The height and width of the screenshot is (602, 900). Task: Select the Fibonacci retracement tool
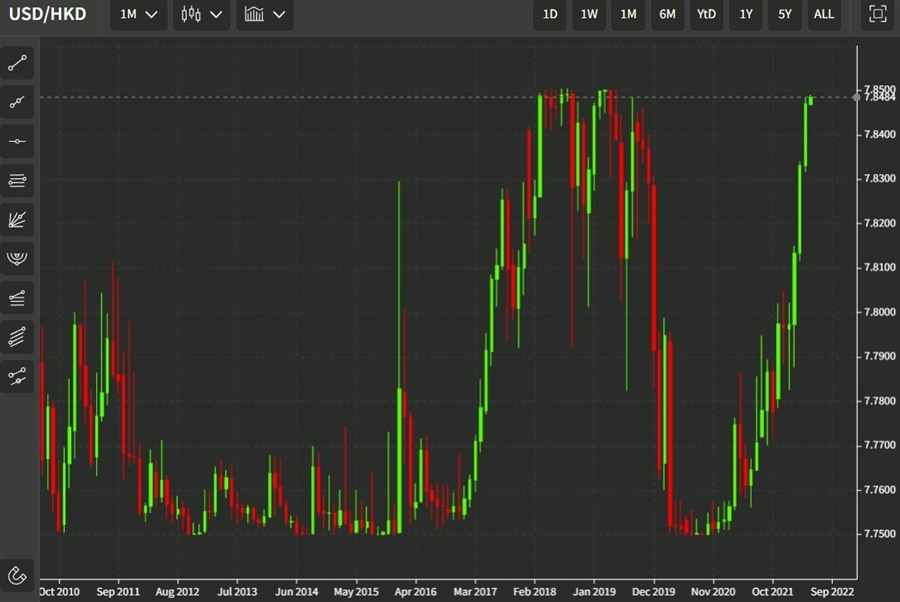(x=17, y=298)
